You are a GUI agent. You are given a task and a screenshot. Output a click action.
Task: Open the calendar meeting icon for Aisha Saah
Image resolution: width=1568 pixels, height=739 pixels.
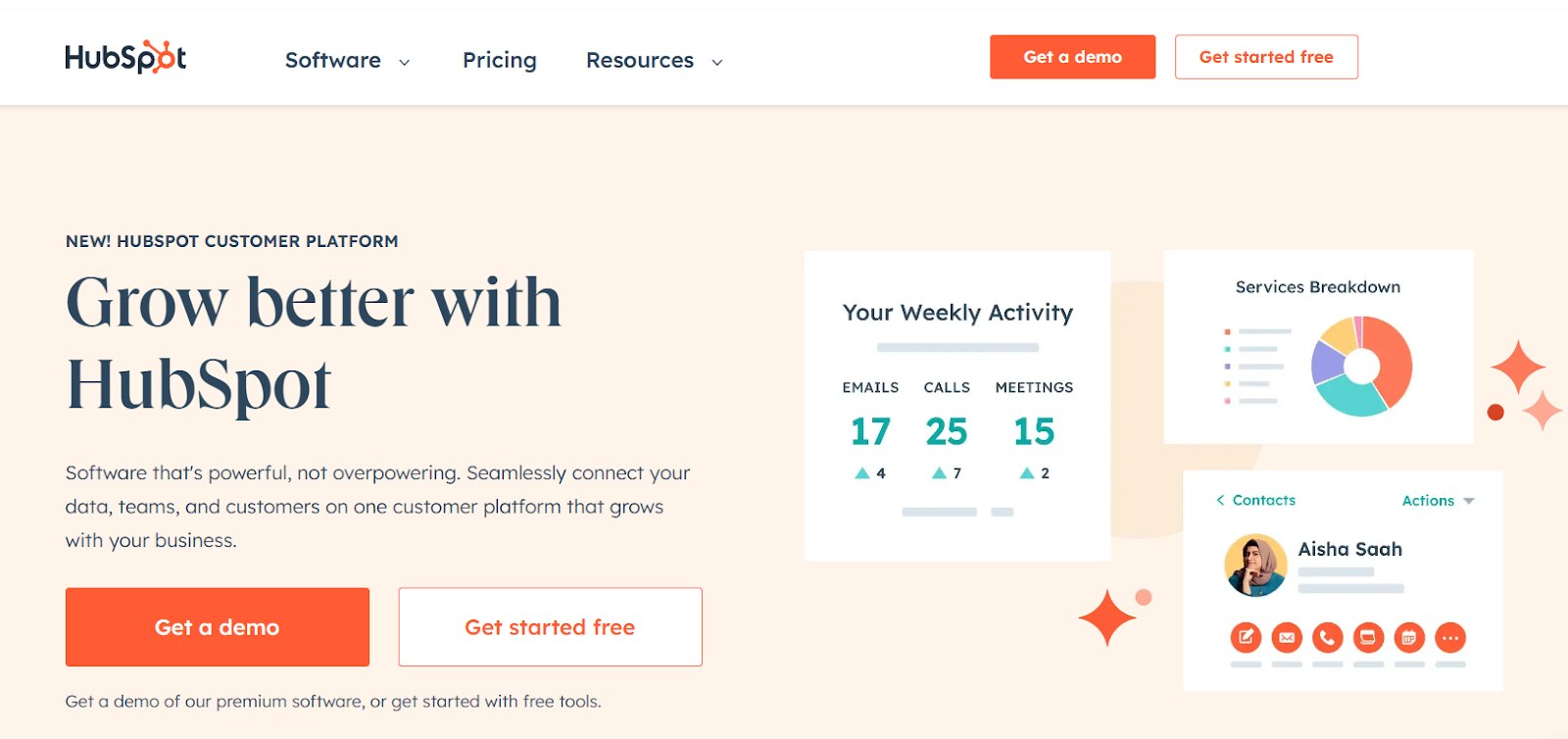point(1410,638)
